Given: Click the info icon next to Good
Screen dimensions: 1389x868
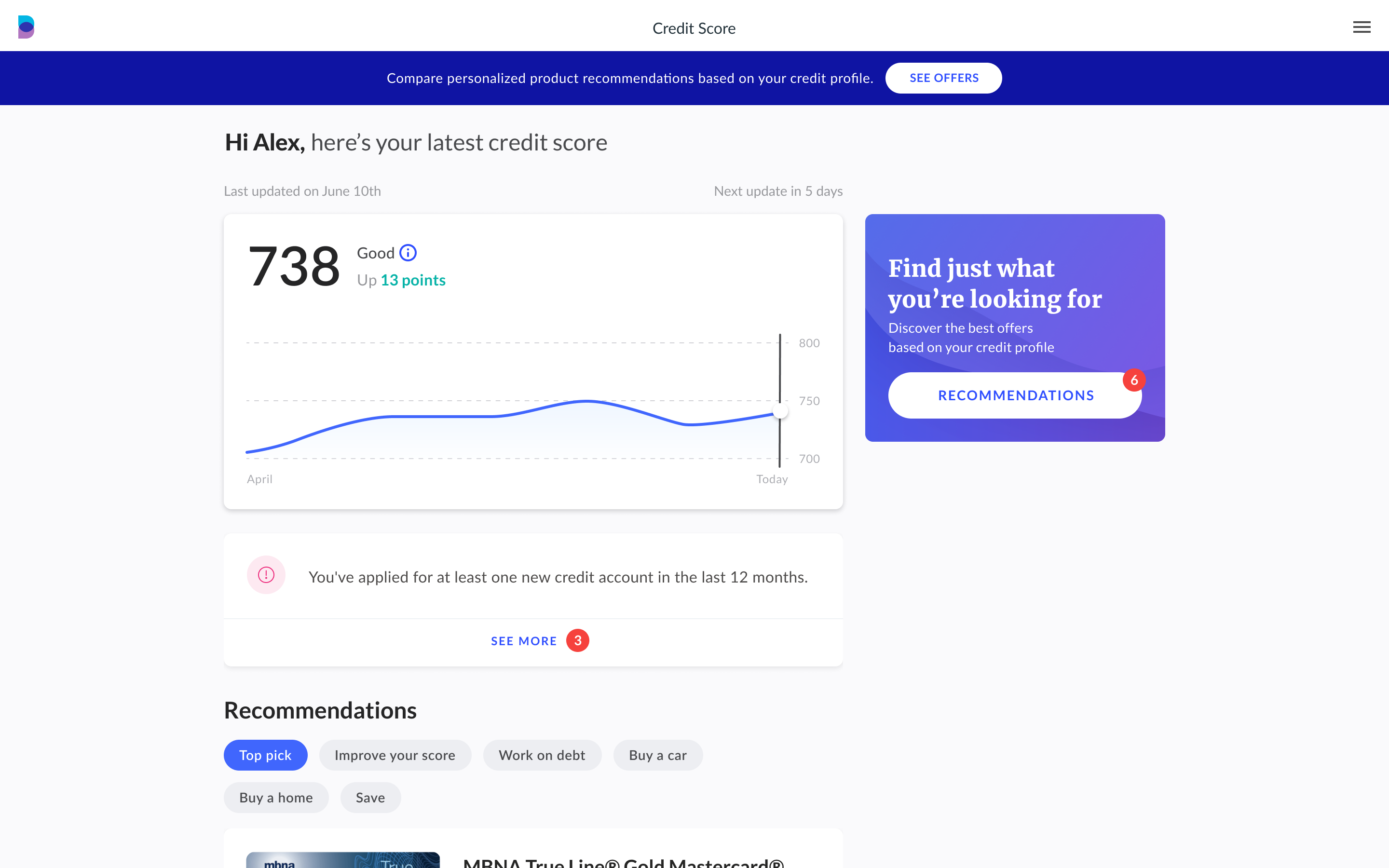Looking at the screenshot, I should coord(408,253).
